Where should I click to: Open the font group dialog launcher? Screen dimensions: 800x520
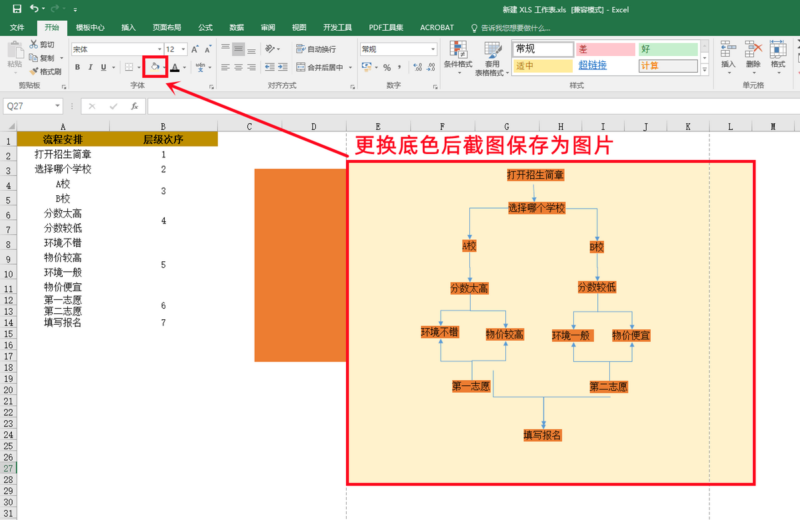click(x=211, y=87)
